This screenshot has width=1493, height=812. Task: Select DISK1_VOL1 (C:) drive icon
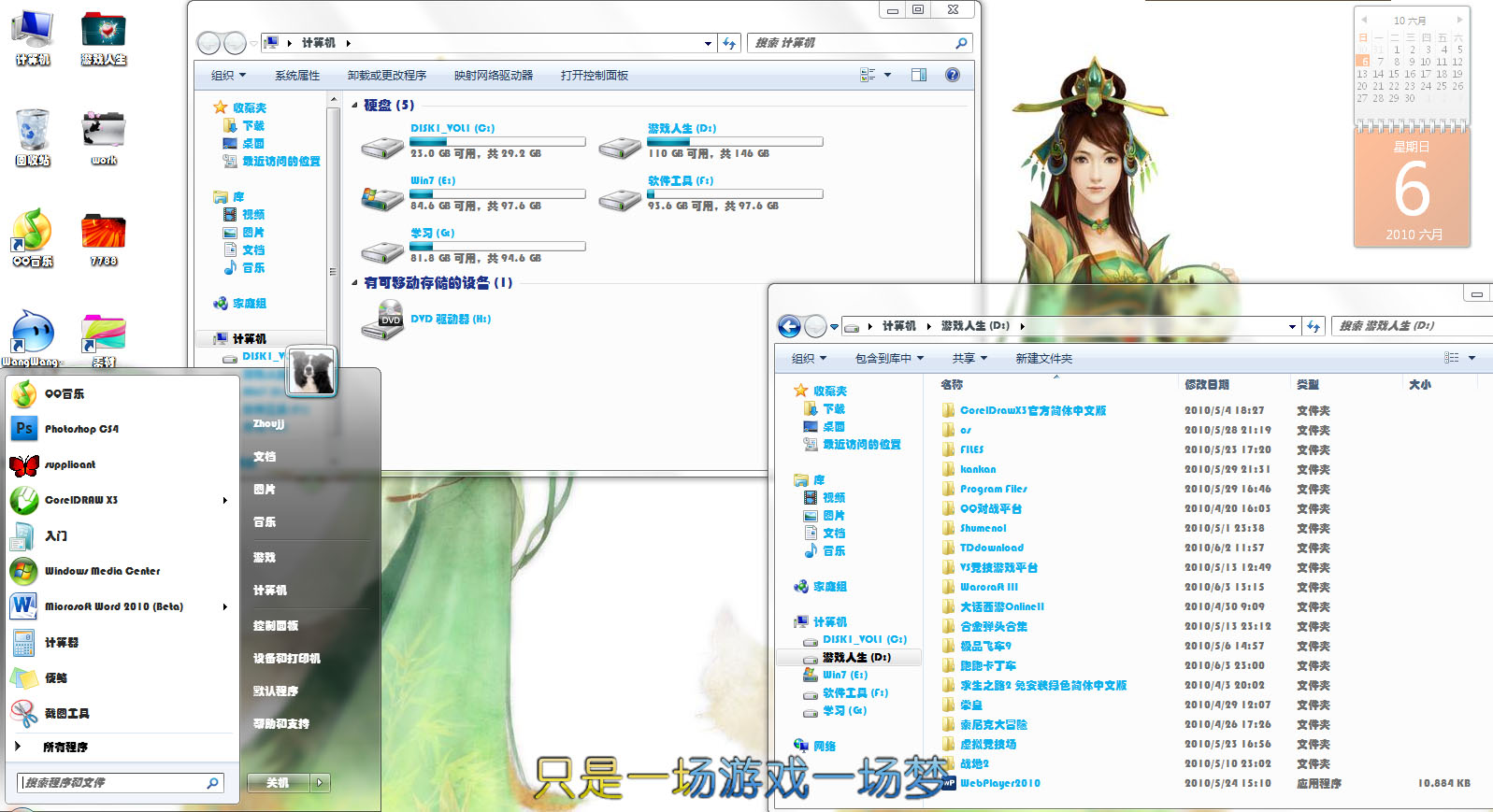(x=382, y=146)
